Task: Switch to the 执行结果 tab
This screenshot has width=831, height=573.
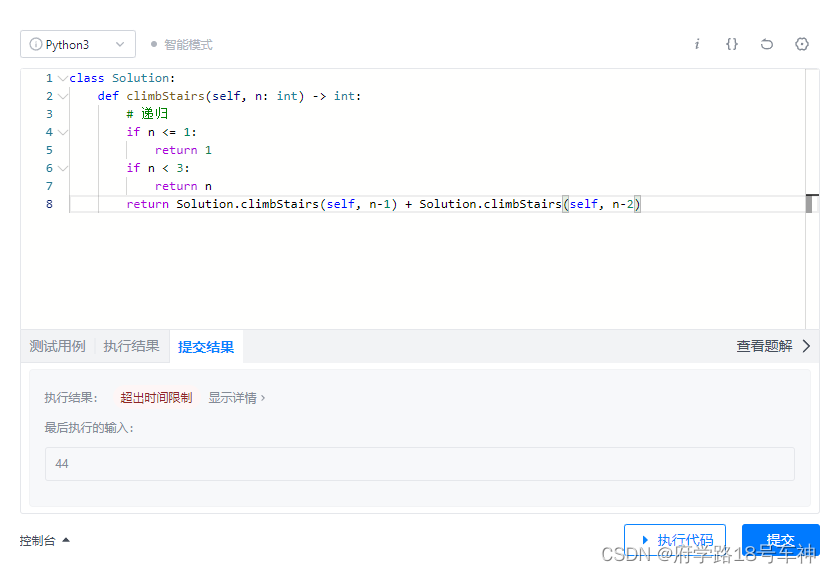Action: coord(131,346)
